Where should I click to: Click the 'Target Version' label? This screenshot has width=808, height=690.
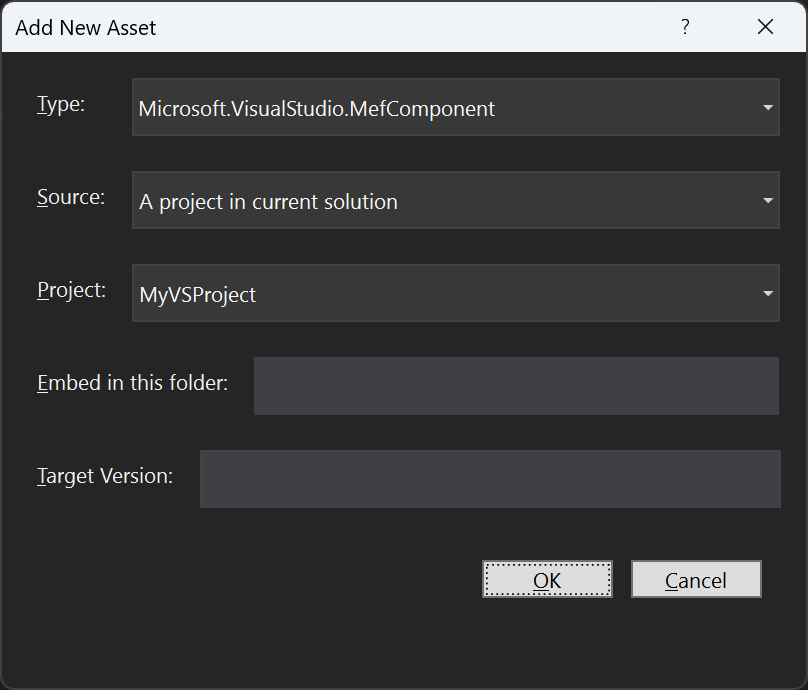coord(104,476)
